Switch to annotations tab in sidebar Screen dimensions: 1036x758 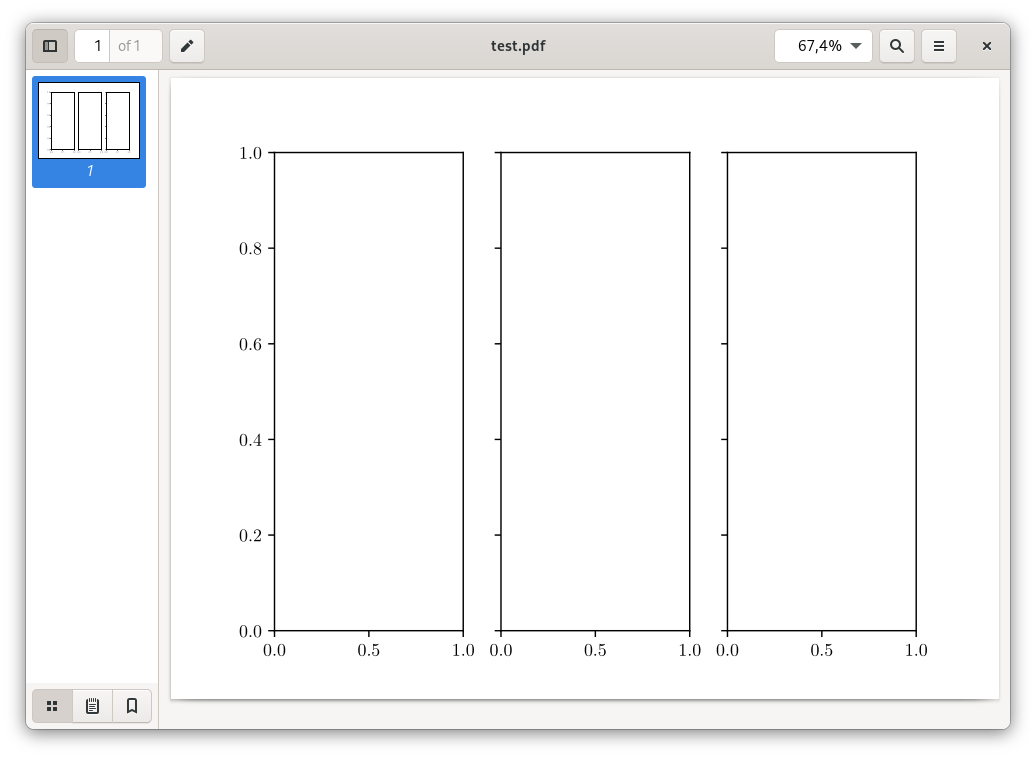(x=91, y=705)
